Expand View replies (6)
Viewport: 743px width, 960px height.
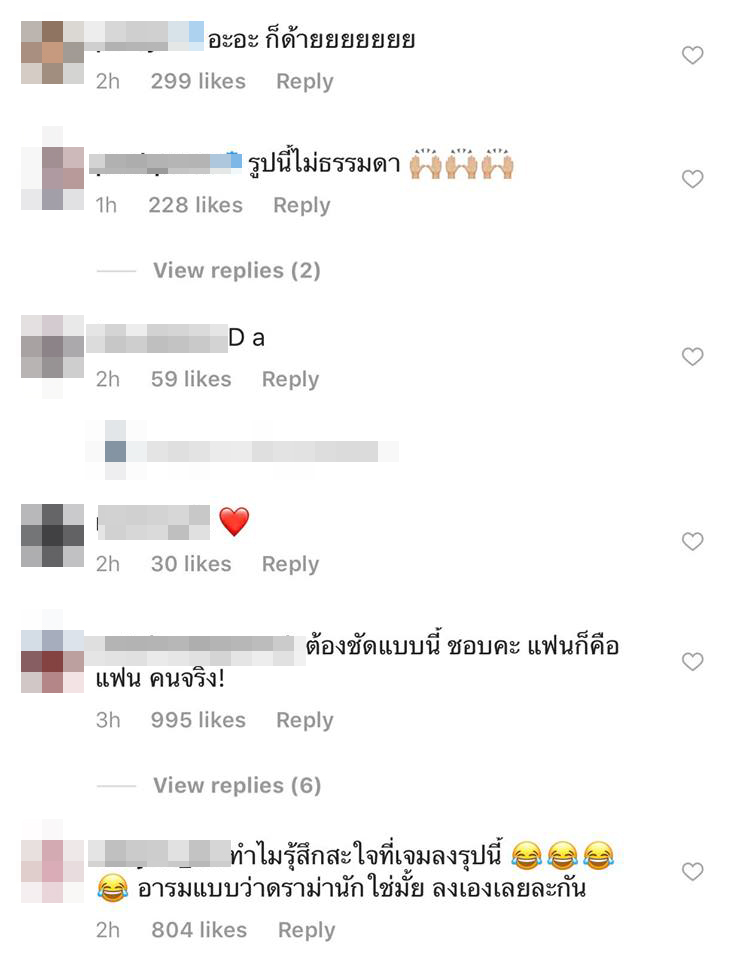(237, 785)
